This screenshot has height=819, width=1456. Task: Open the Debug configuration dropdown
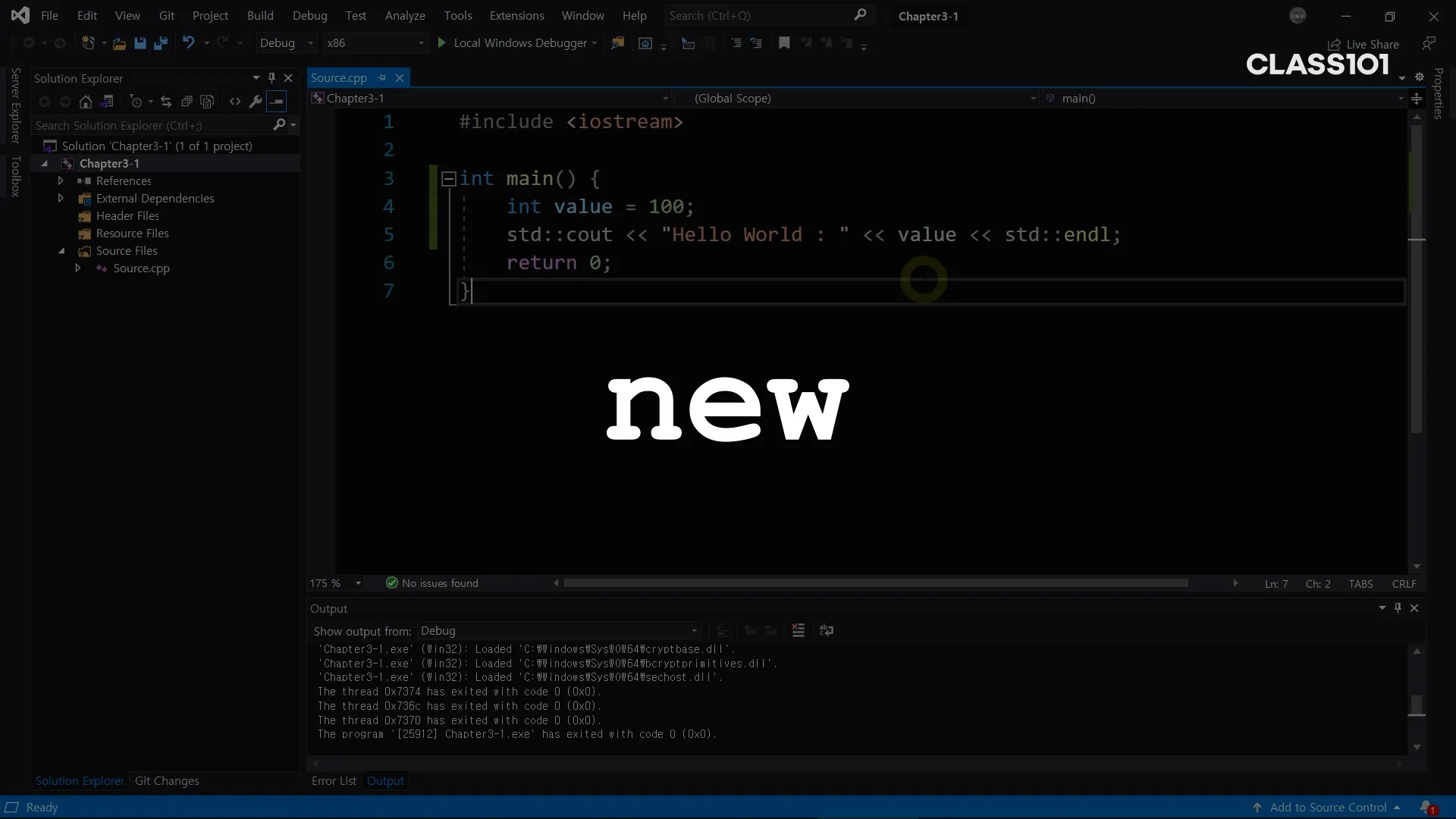tap(287, 43)
